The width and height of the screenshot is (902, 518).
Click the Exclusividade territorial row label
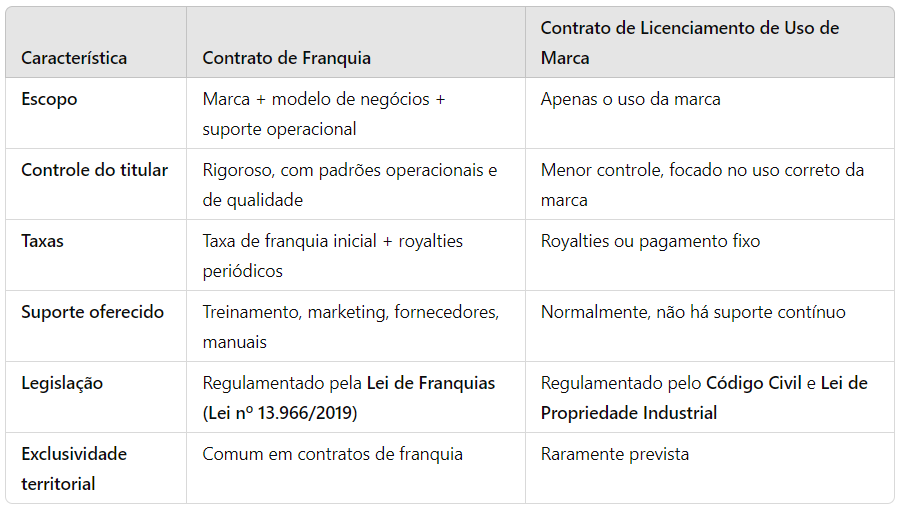point(74,469)
